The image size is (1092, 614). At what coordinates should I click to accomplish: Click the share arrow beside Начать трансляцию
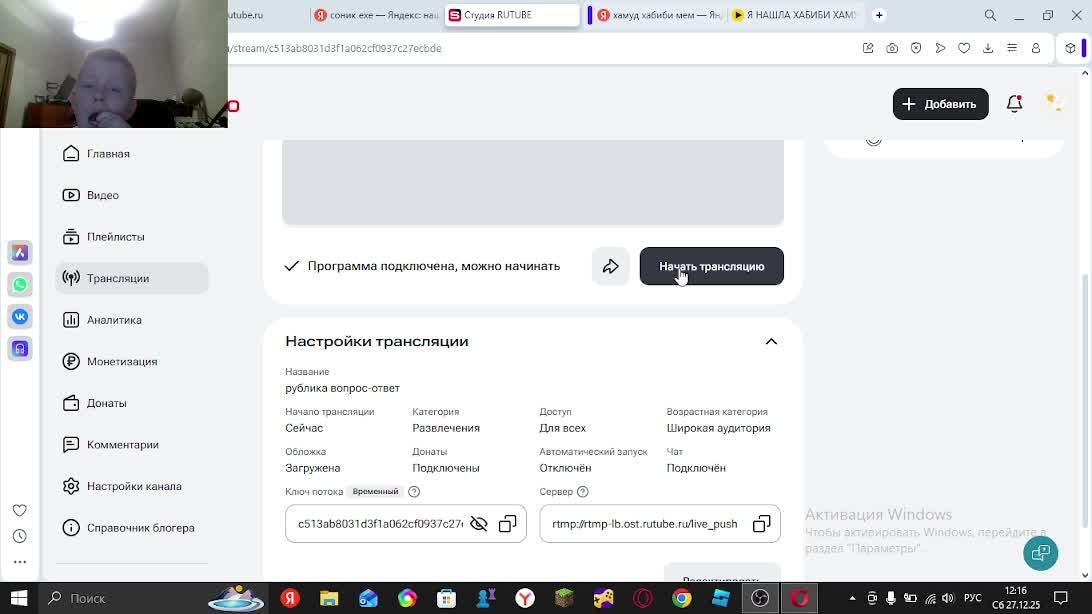[x=611, y=266]
